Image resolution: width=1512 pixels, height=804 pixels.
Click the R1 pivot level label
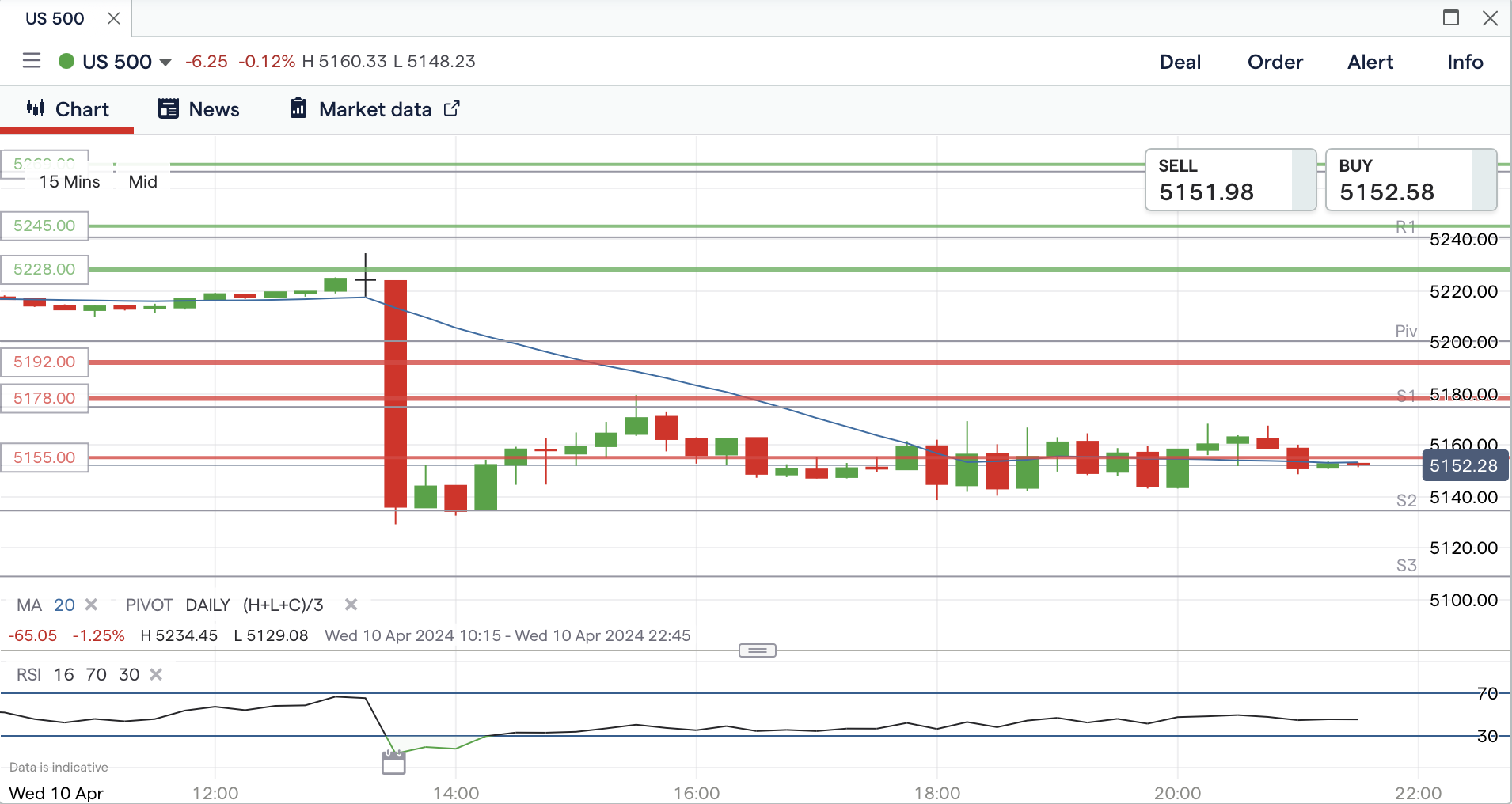pyautogui.click(x=1406, y=227)
